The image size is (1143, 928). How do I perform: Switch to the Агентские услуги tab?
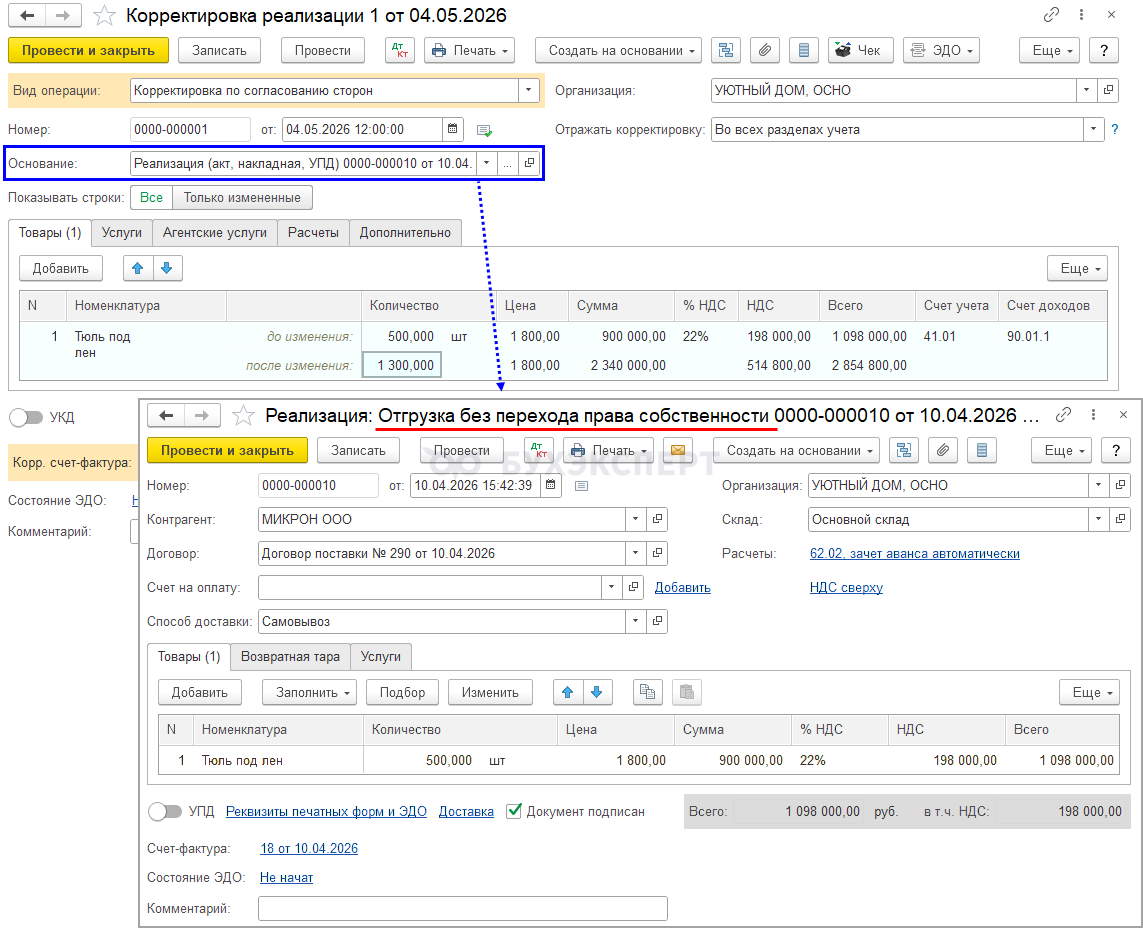tap(215, 232)
